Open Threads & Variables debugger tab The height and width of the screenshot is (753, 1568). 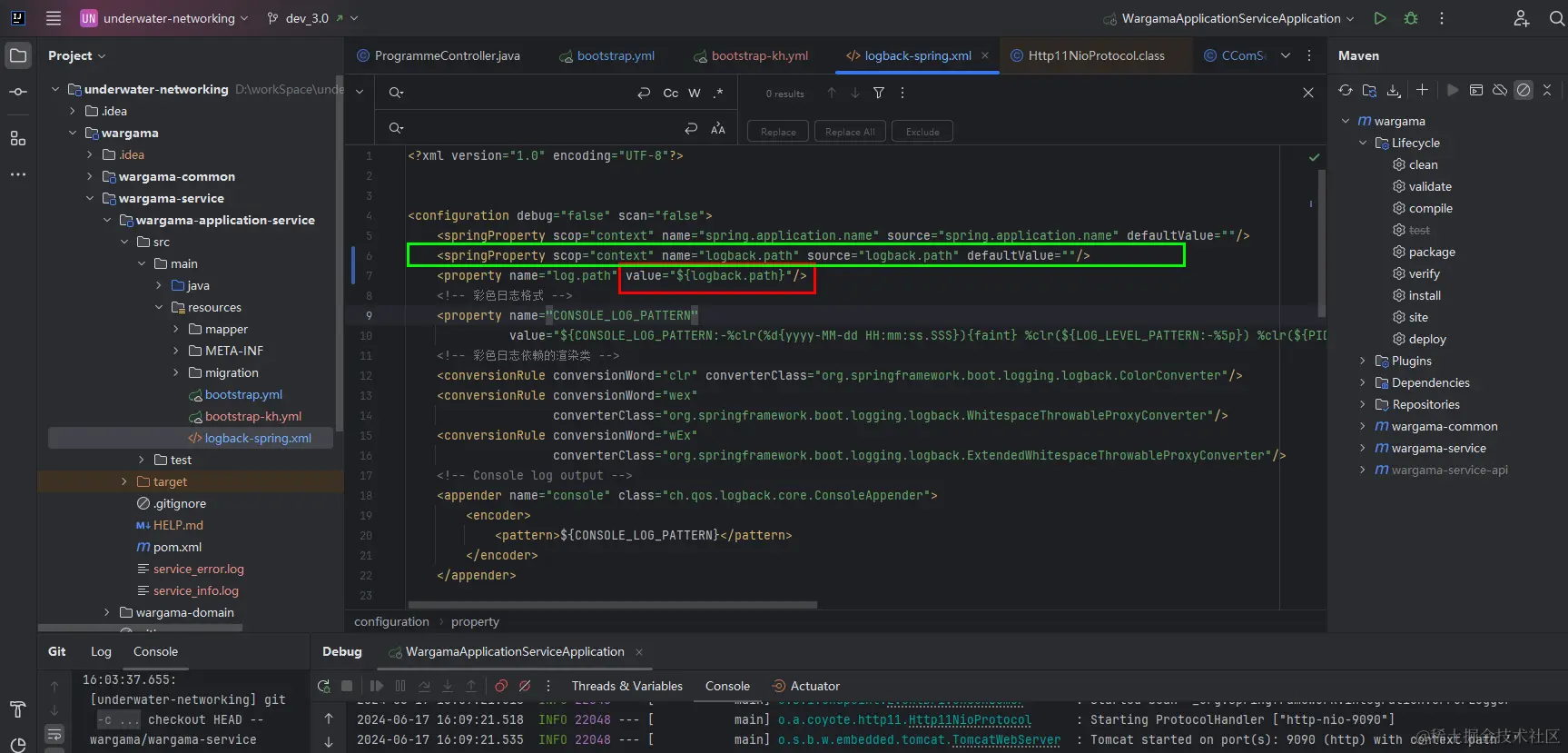(626, 686)
